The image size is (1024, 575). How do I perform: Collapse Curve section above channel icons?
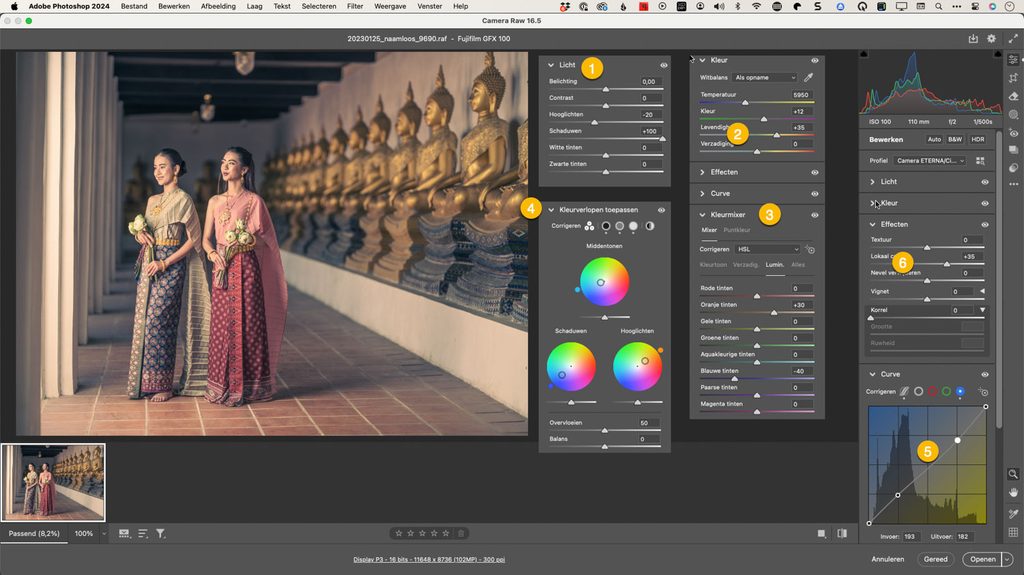point(872,374)
